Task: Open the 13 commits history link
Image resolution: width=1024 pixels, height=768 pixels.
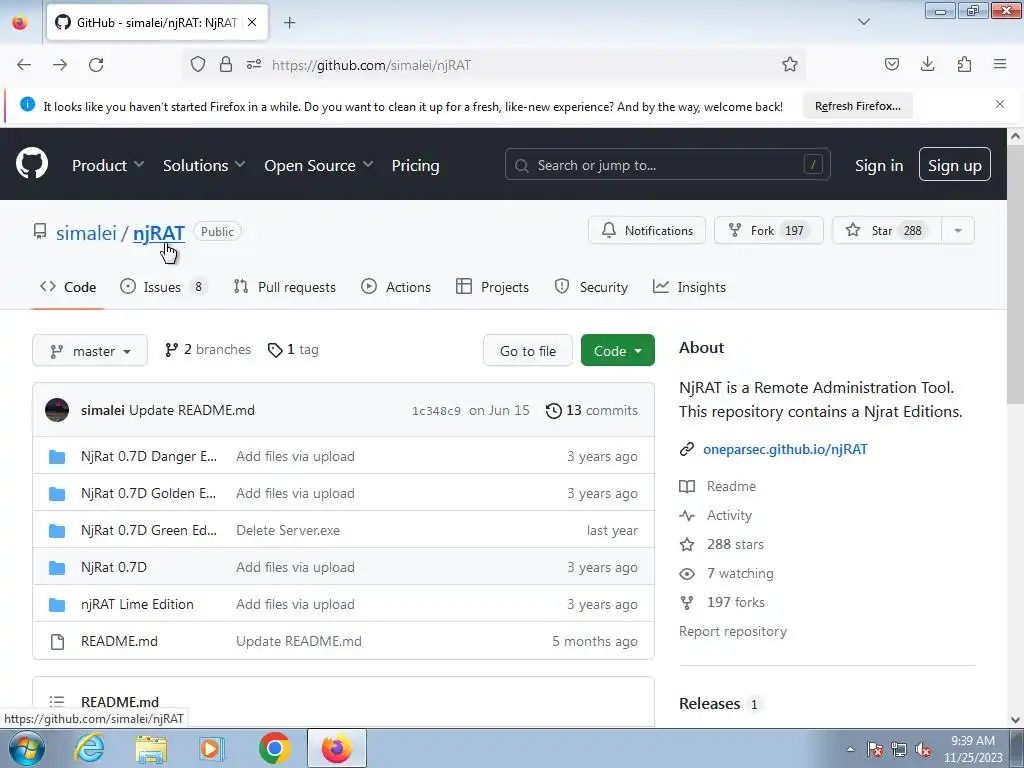Action: pyautogui.click(x=592, y=410)
